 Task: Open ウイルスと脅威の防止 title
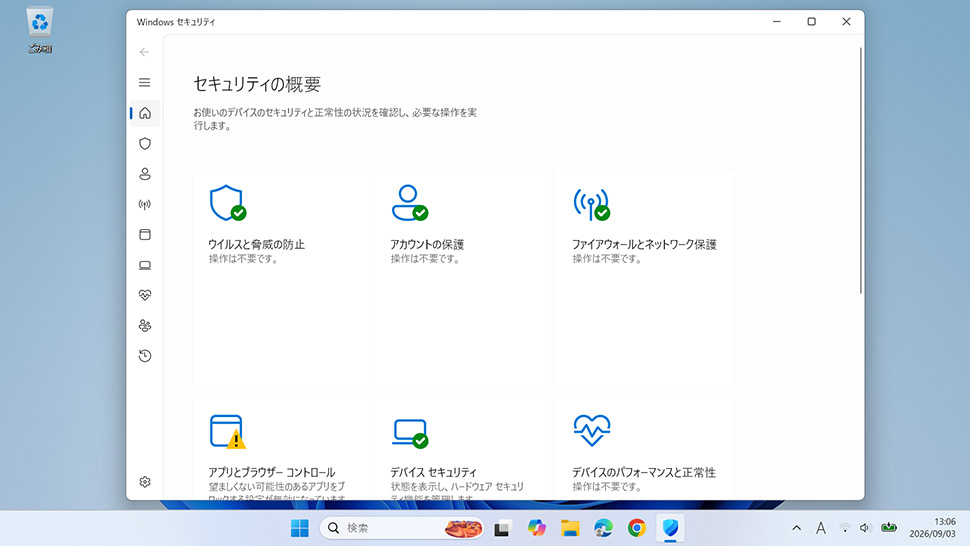coord(256,244)
